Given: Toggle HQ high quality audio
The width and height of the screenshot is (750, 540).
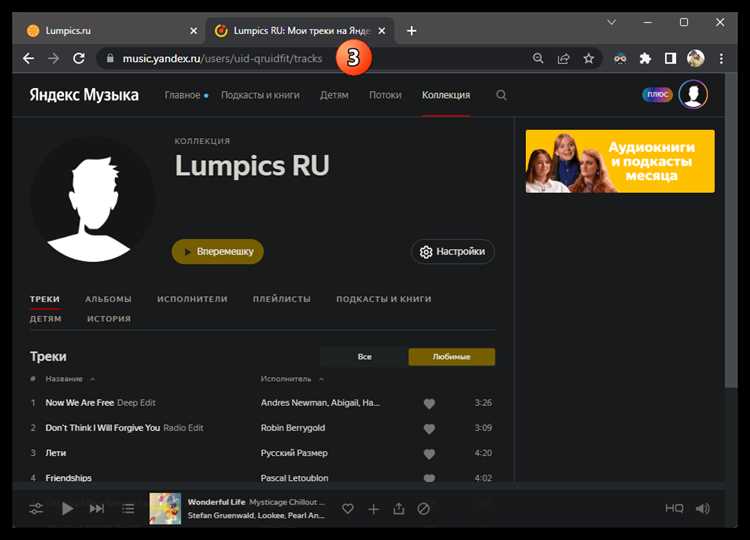Looking at the screenshot, I should click(x=674, y=509).
